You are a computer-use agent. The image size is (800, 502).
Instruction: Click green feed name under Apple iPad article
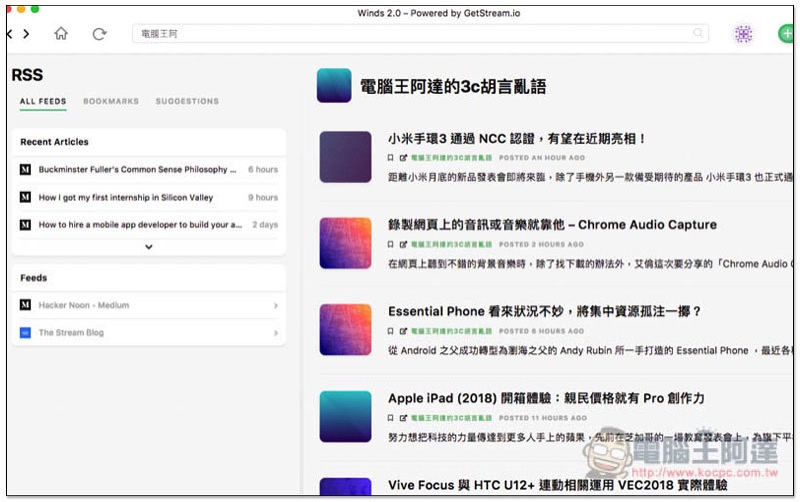pos(452,418)
